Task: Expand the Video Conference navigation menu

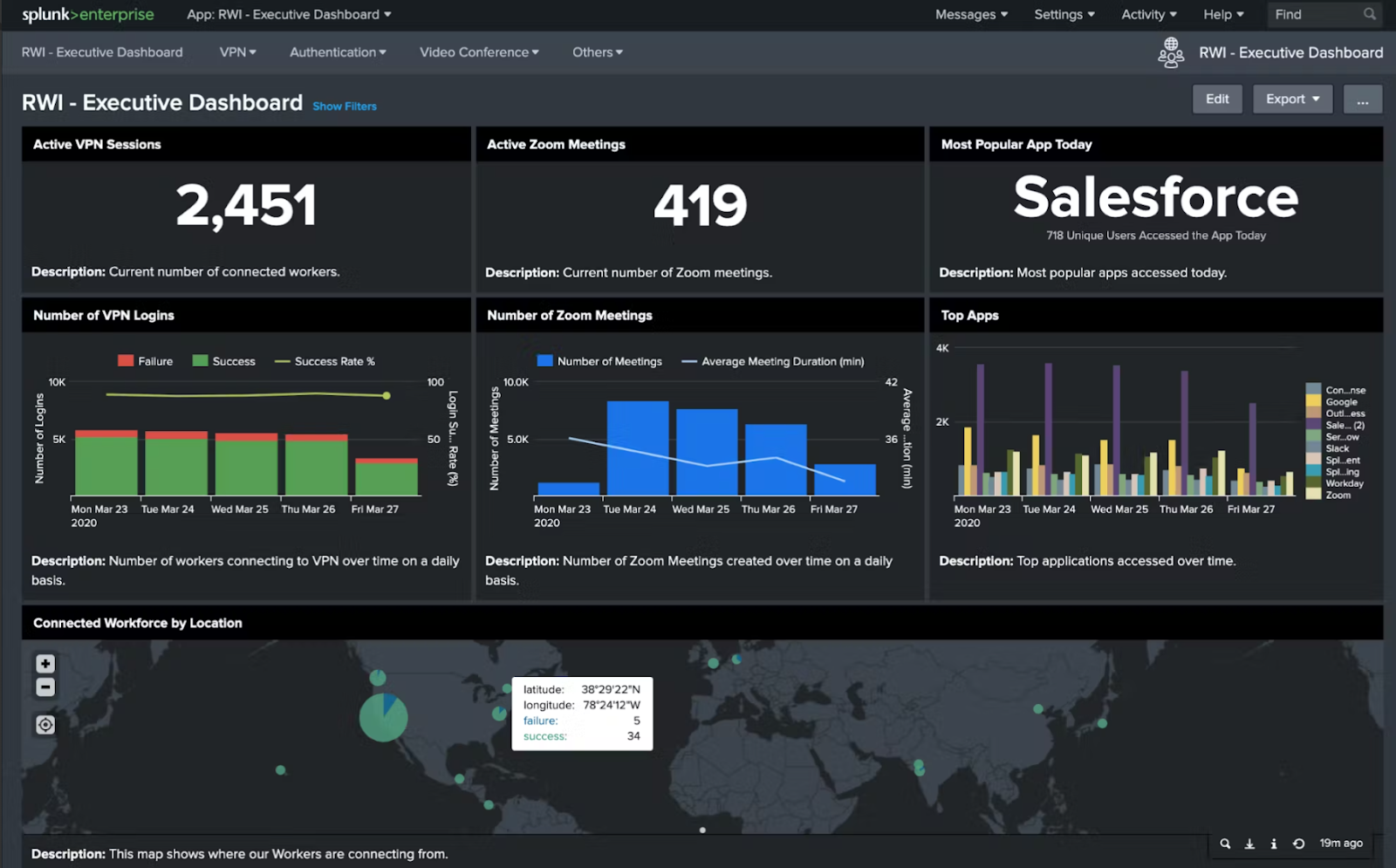Action: (479, 52)
